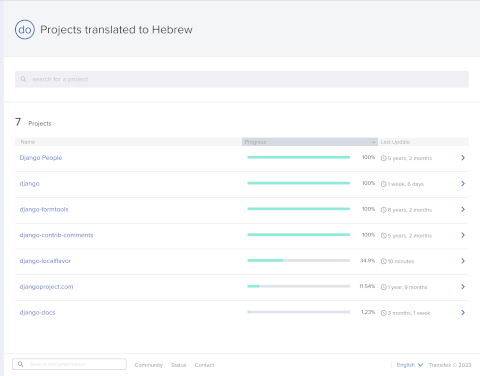
Task: Open the English language dropdown
Action: (x=410, y=365)
